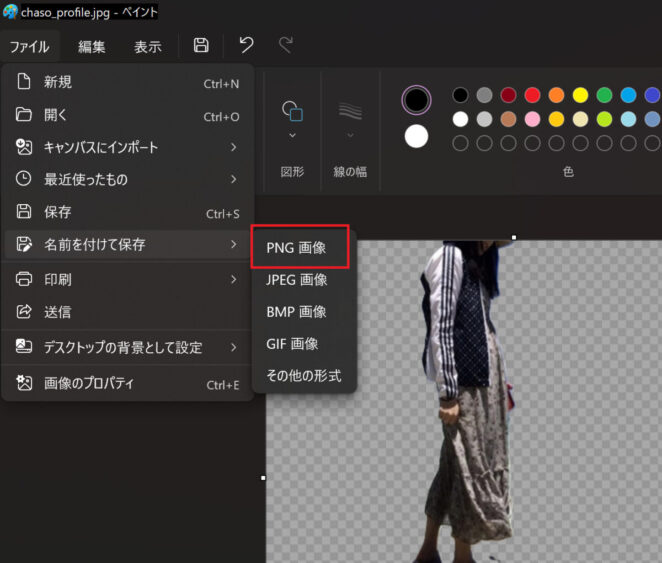Pick the lime green swatch
This screenshot has height=563, width=662.
click(x=605, y=119)
